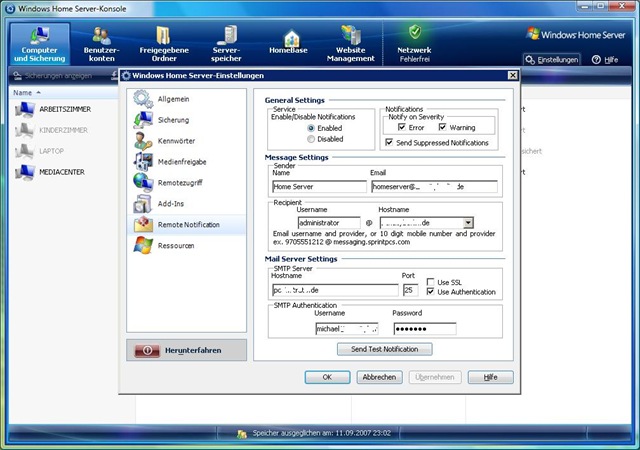
Task: Click the Recipient Username field
Action: pos(329,223)
